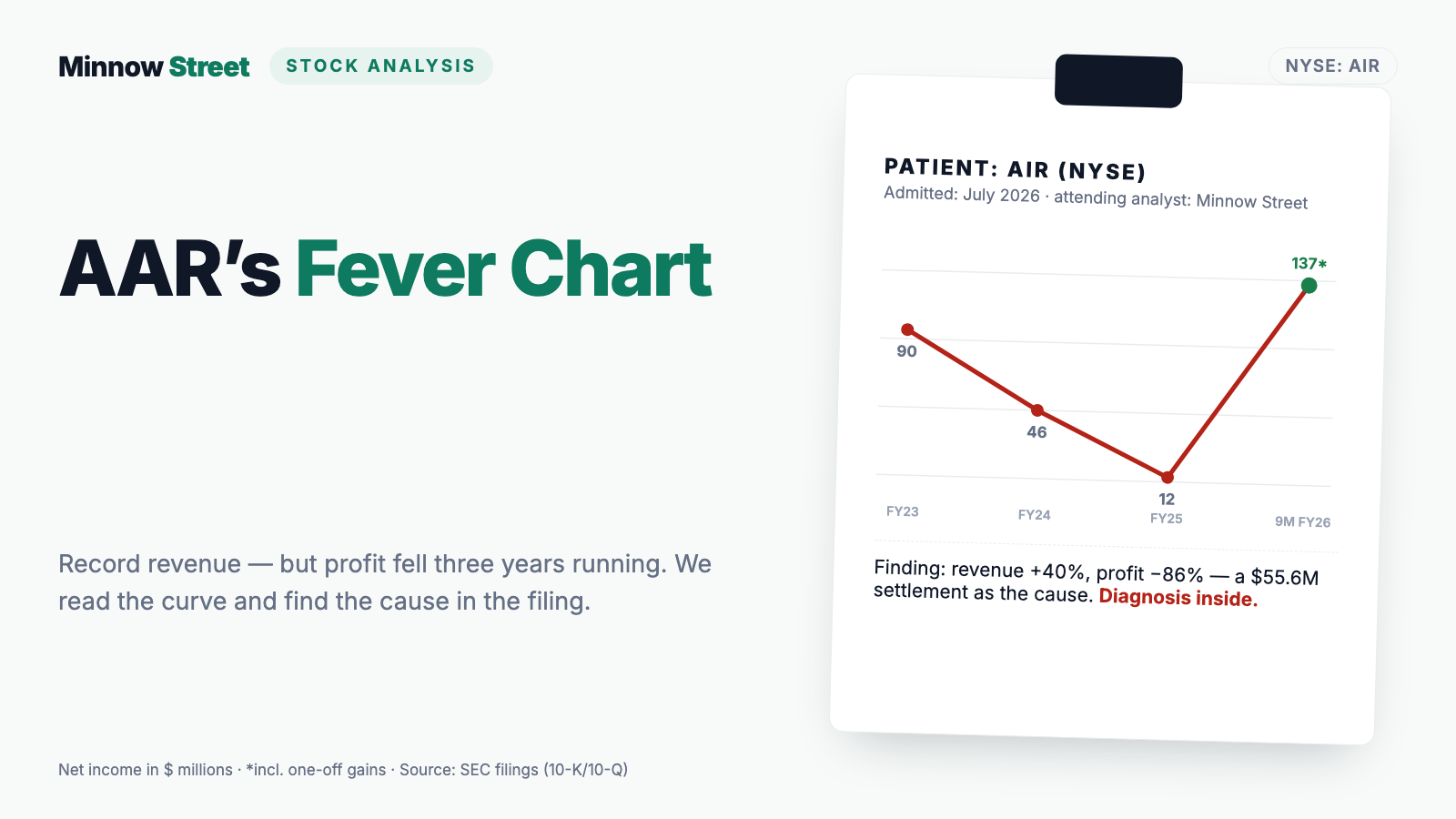Click the Record revenue subtitle paragraph
Screen dimensions: 1456x819
click(x=385, y=582)
